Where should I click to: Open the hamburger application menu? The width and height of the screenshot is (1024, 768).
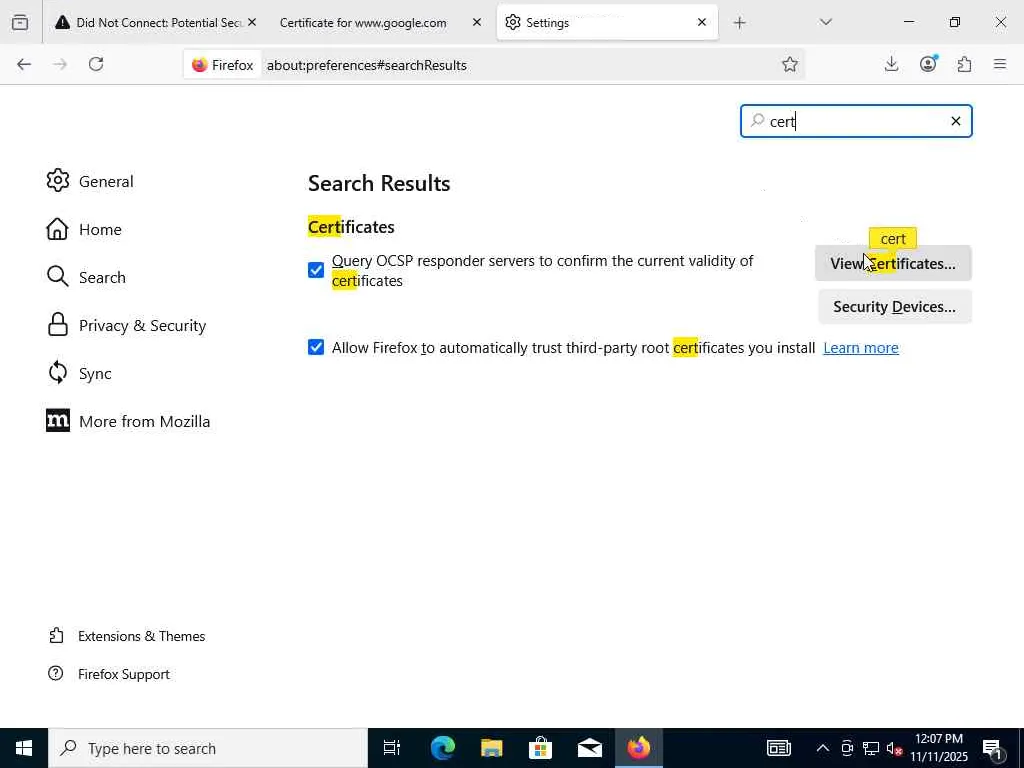click(x=1000, y=64)
